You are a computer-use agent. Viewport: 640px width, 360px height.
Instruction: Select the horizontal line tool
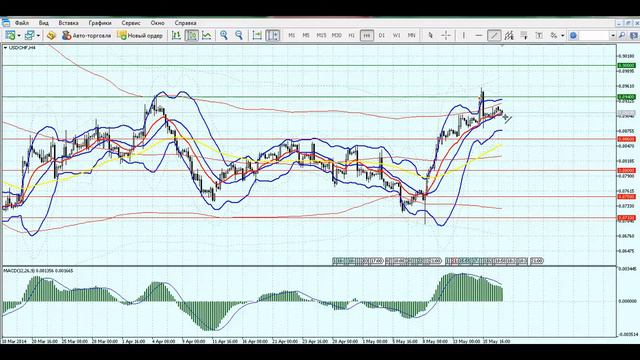coord(479,36)
